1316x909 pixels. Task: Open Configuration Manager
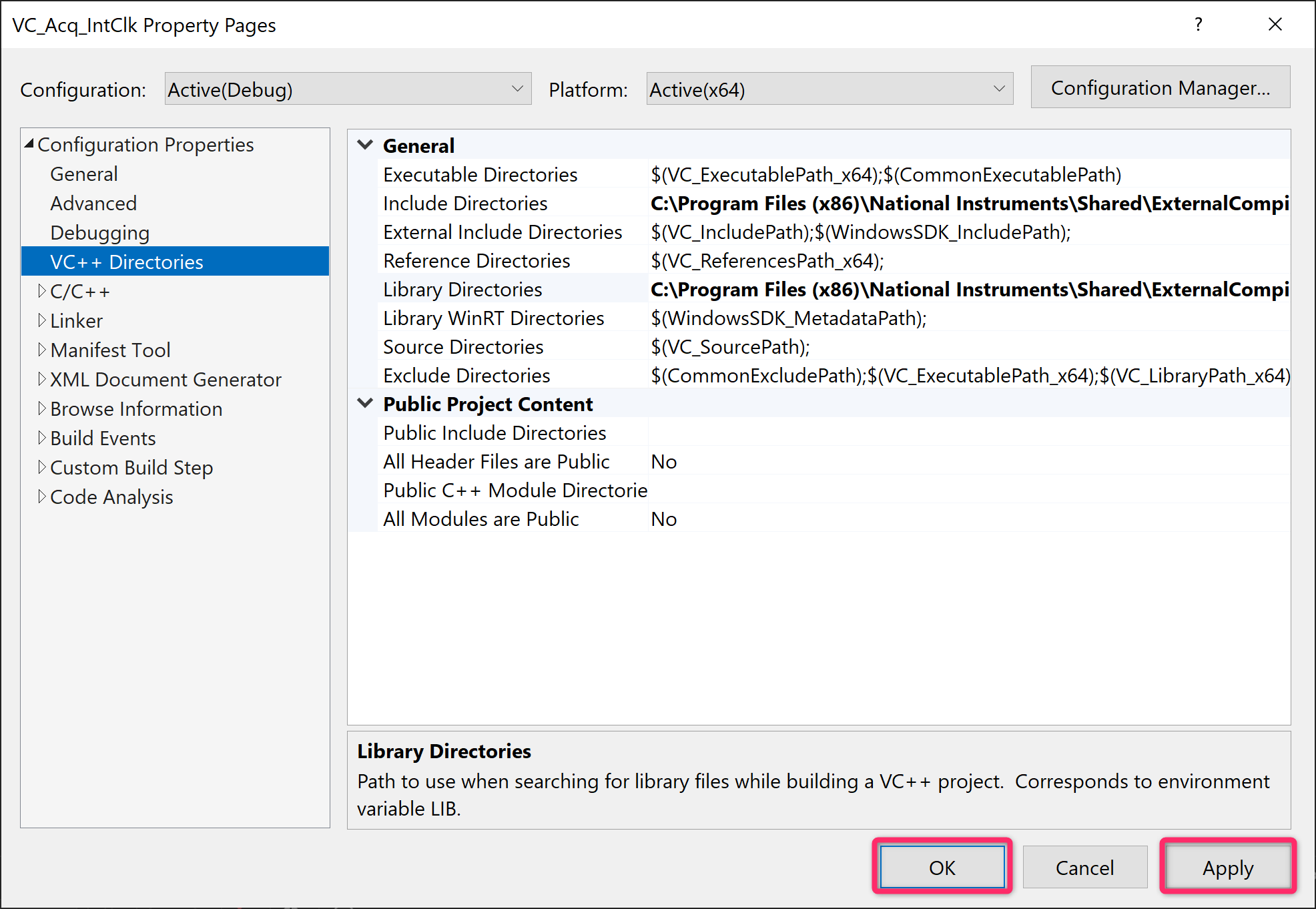1161,87
